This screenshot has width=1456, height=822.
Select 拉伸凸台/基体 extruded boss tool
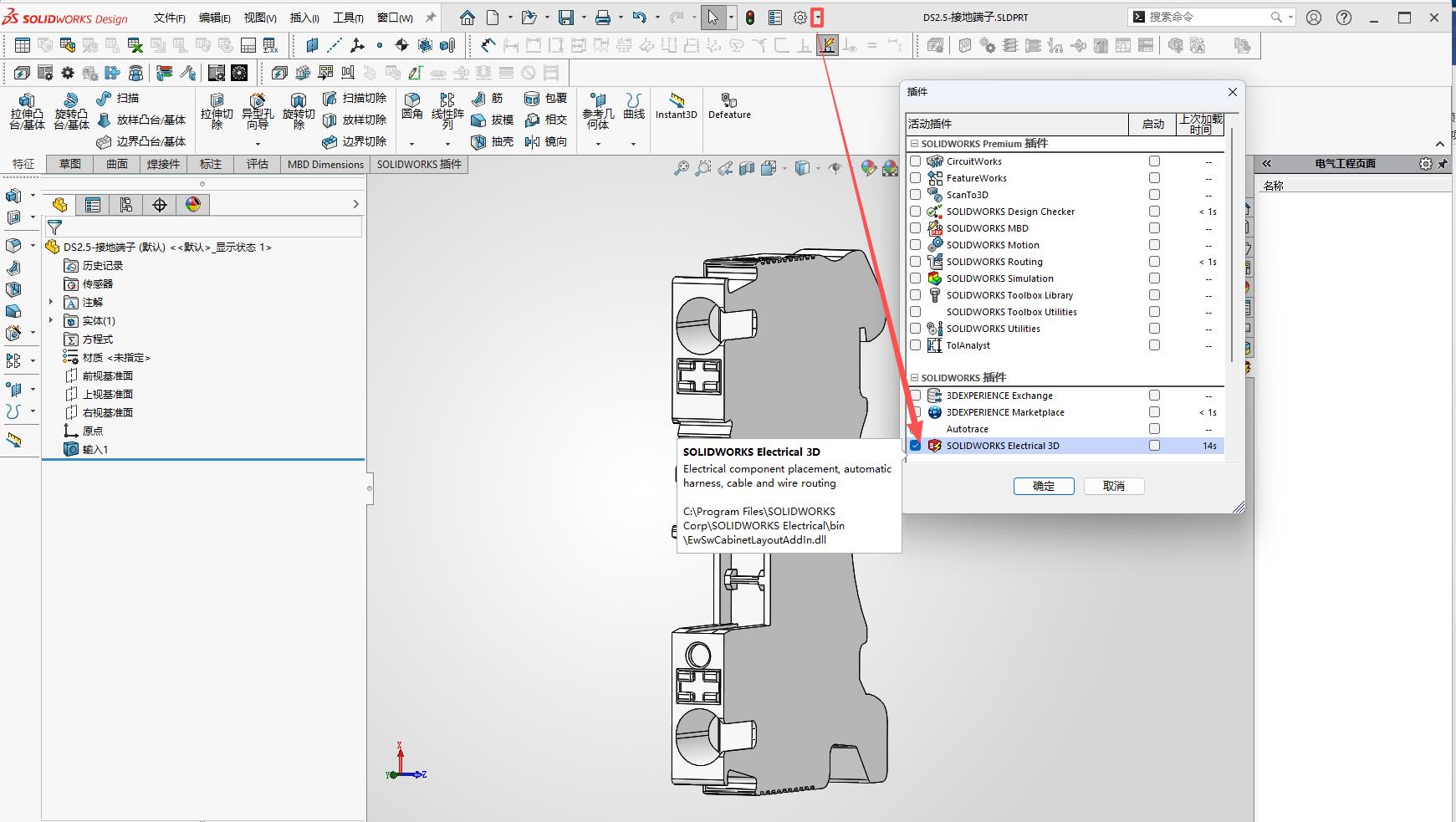pos(27,112)
